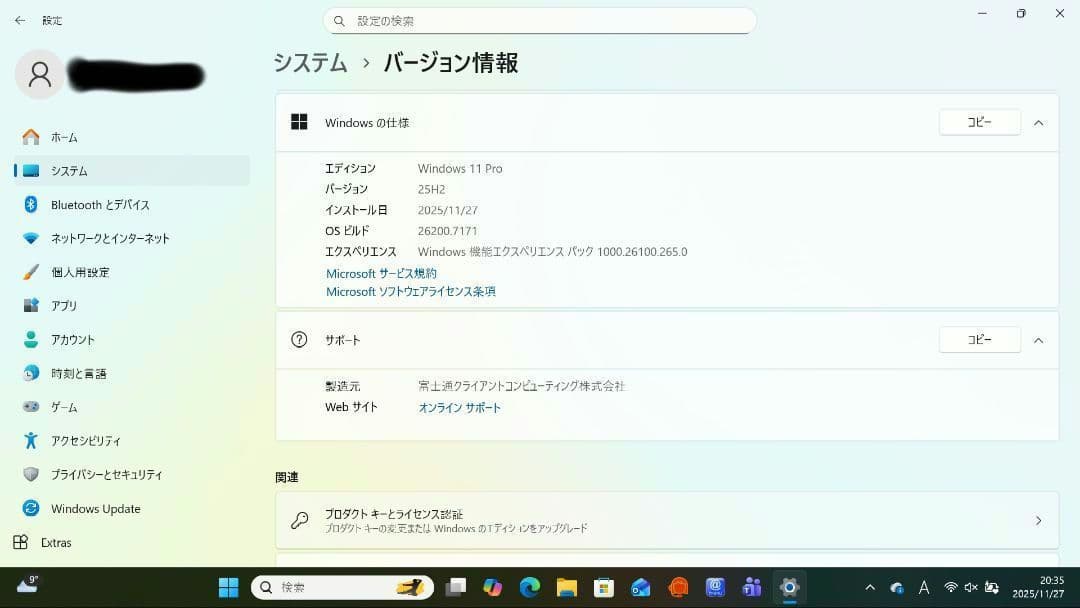Viewport: 1080px width, 608px height.
Task: Open Bluetooth とデバイス settings from sidebar
Action: tap(101, 204)
